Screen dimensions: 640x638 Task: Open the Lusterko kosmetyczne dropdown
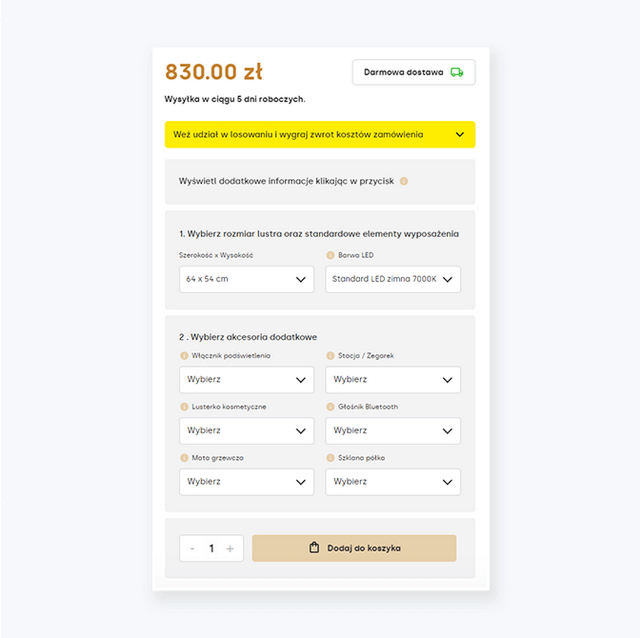(246, 431)
